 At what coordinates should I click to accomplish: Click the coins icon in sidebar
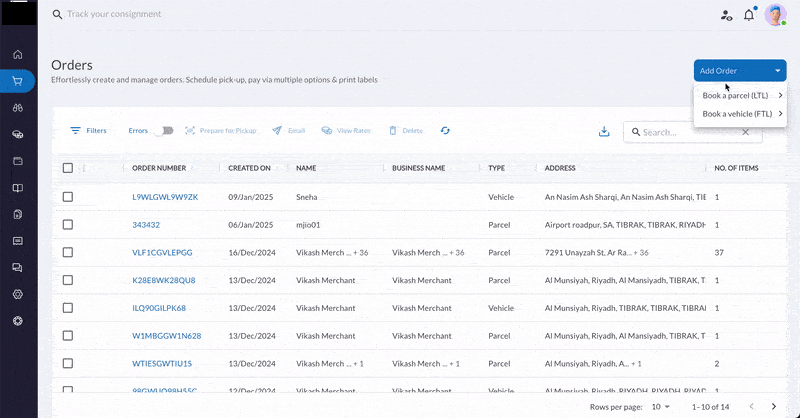(x=18, y=134)
